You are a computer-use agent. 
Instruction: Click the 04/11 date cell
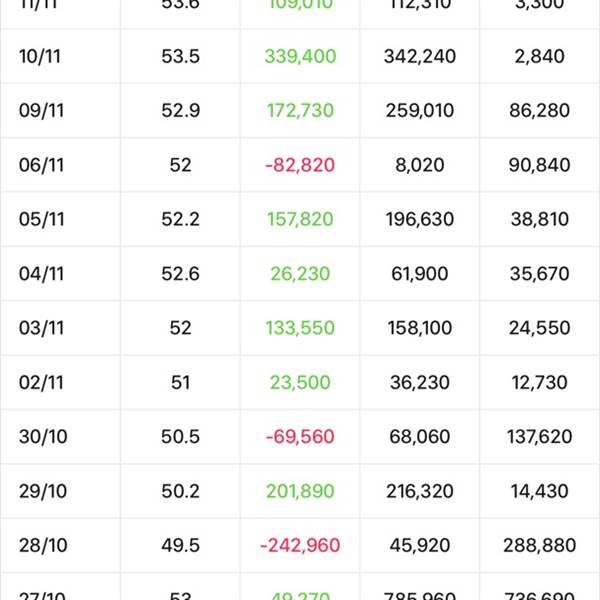click(41, 274)
